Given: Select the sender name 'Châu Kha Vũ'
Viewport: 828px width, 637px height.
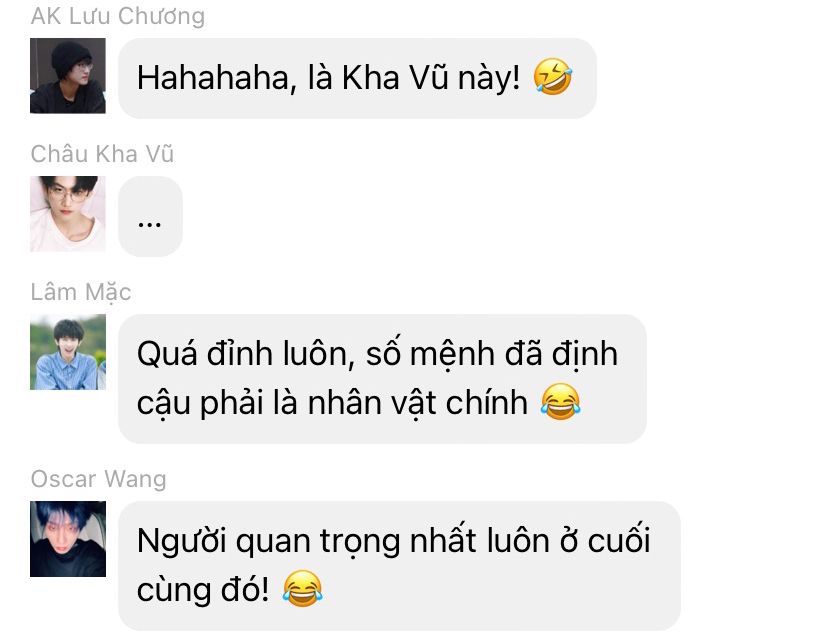Looking at the screenshot, I should (x=102, y=154).
